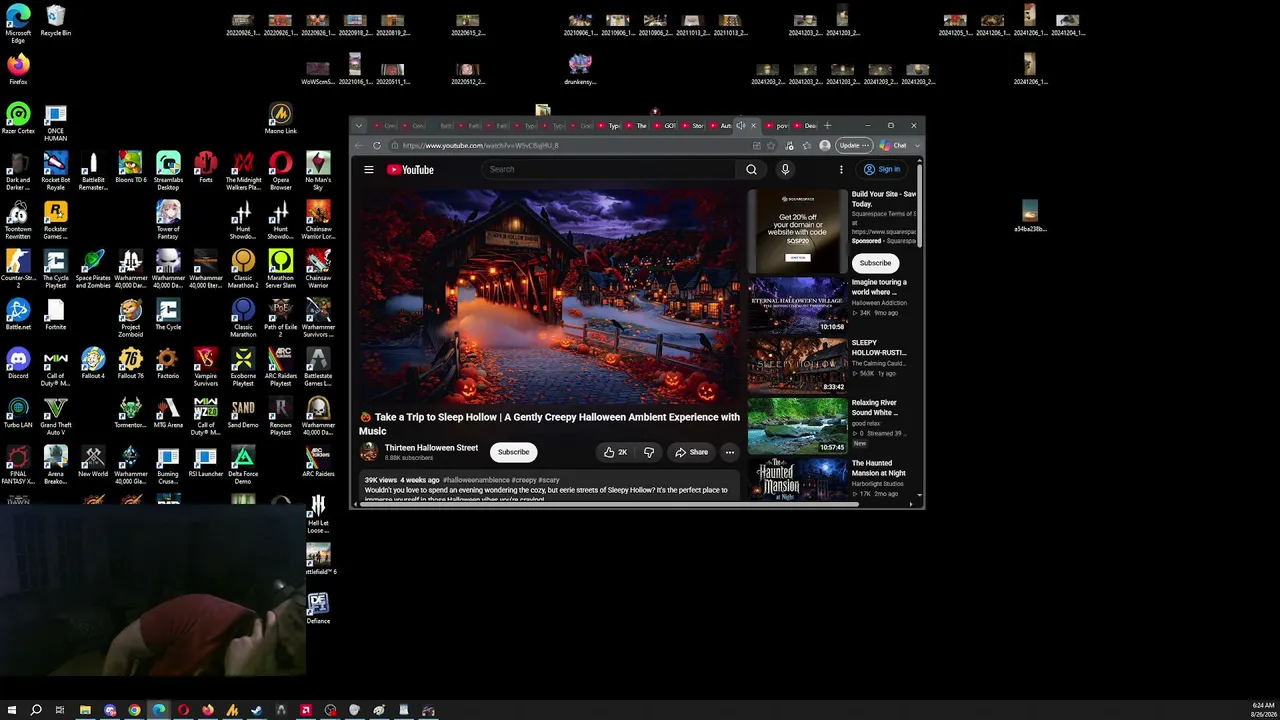Open No Man's Sky desktop shortcut
The height and width of the screenshot is (720, 1280).
pyautogui.click(x=318, y=170)
